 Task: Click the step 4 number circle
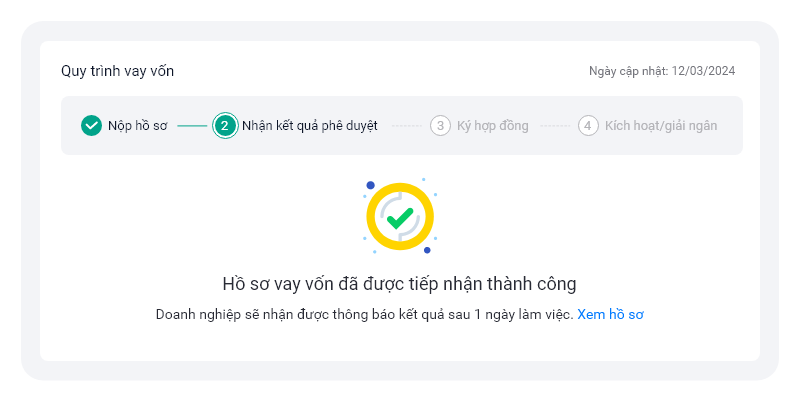click(588, 126)
